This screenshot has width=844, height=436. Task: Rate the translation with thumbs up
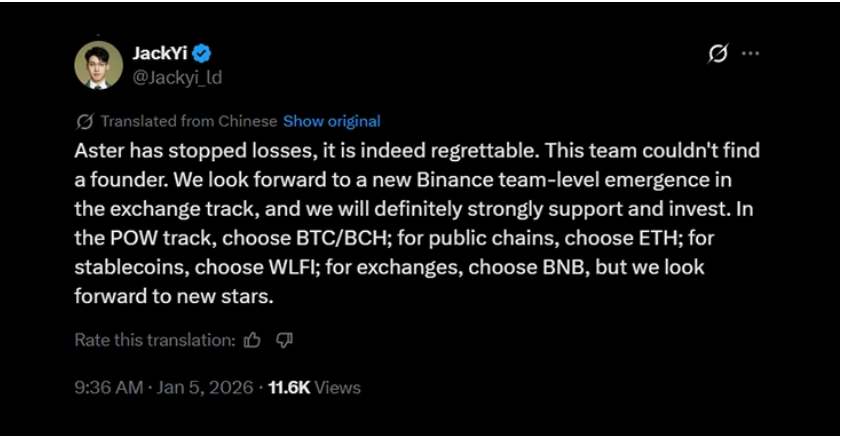pyautogui.click(x=253, y=340)
